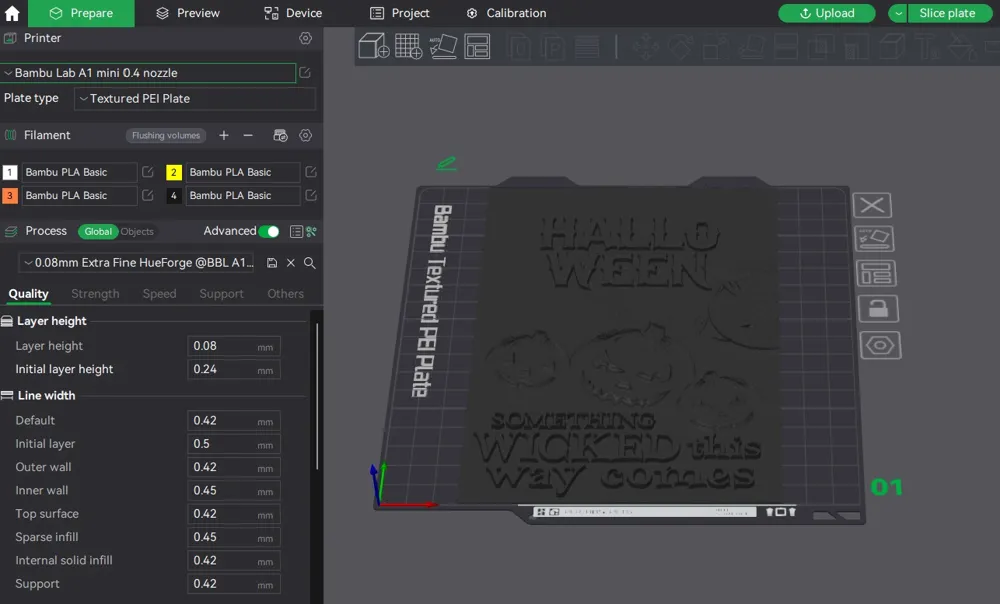Edit the Bambu Lab A1 mini printer preset

pyautogui.click(x=305, y=73)
